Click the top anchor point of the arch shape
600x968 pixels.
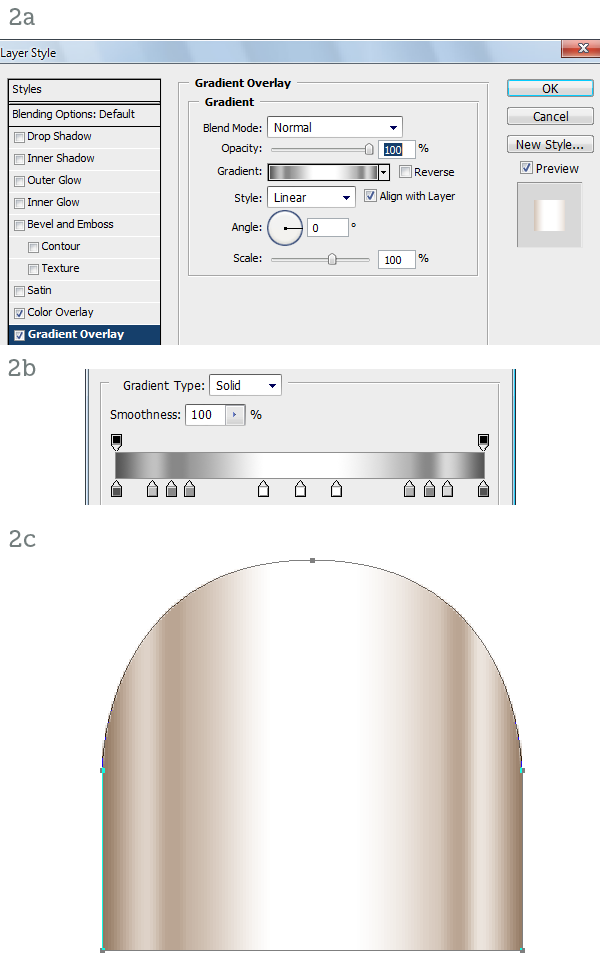click(x=312, y=561)
